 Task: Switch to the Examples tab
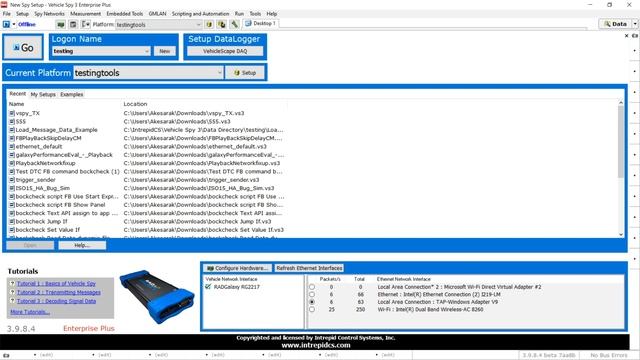pyautogui.click(x=71, y=94)
